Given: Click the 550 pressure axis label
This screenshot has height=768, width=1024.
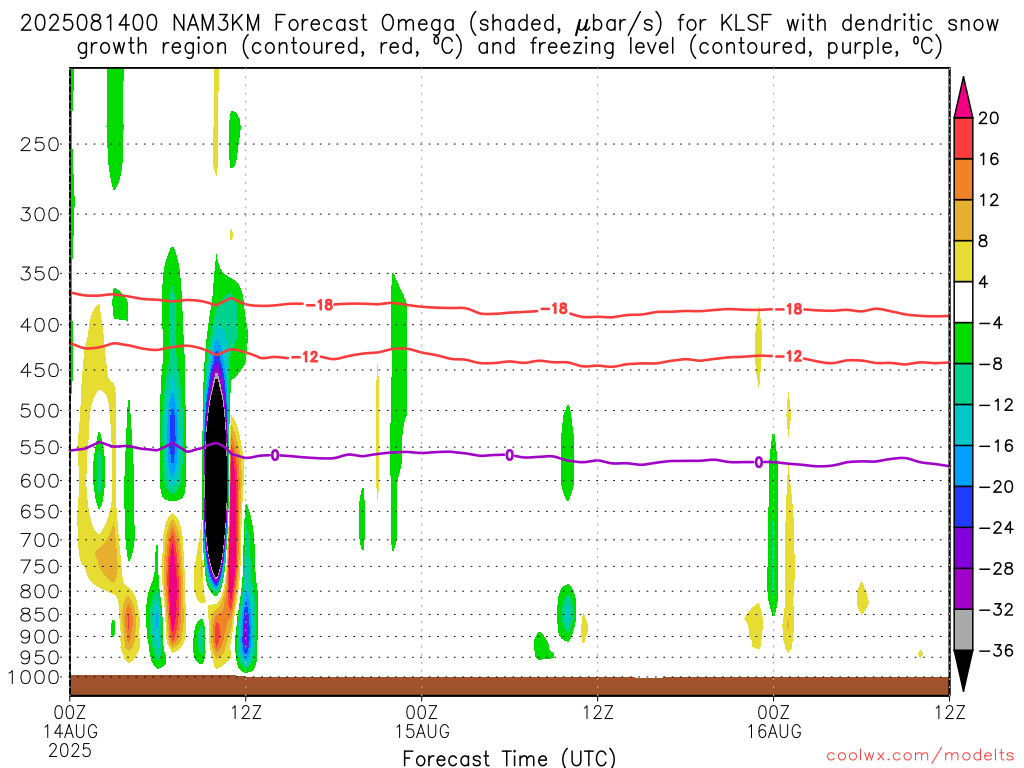Looking at the screenshot, I should pyautogui.click(x=40, y=447).
